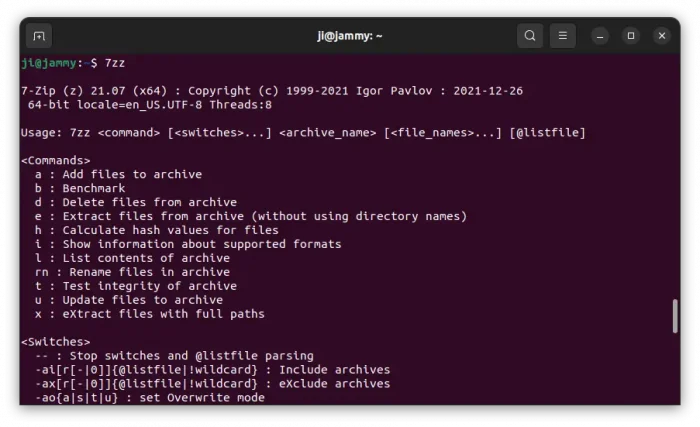This screenshot has width=700, height=427.
Task: Click the window title ji@jammy: ~
Action: coord(349,36)
